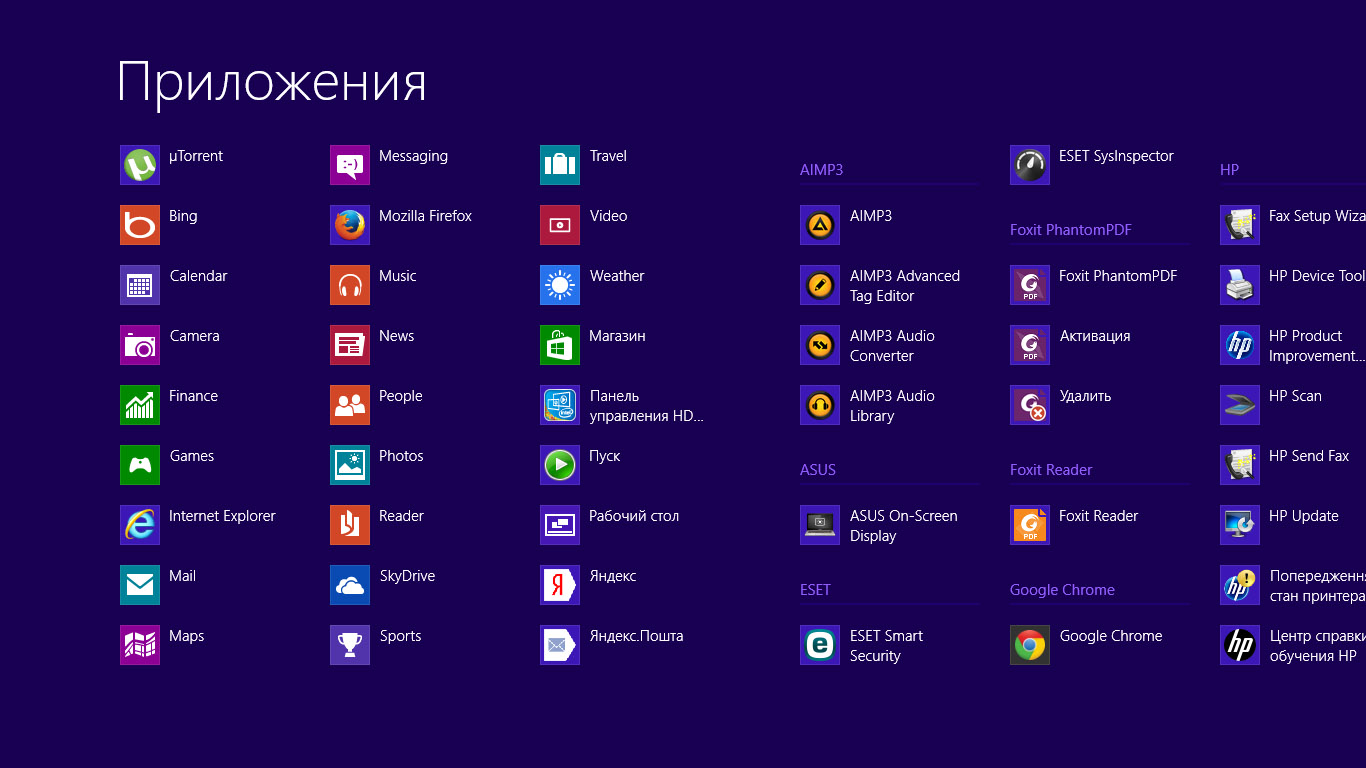Screen dimensions: 1366x768
Task: Click the ESET Smart Security label
Action: 886,646
